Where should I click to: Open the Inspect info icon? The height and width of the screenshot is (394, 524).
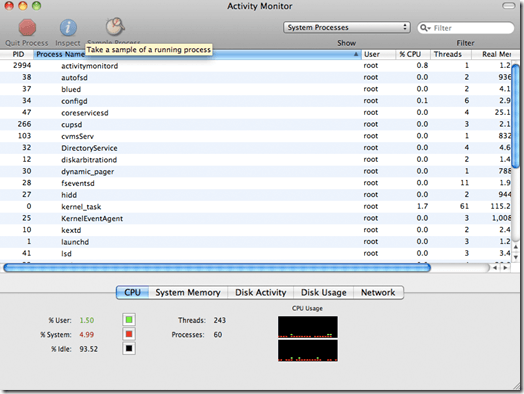(68, 27)
